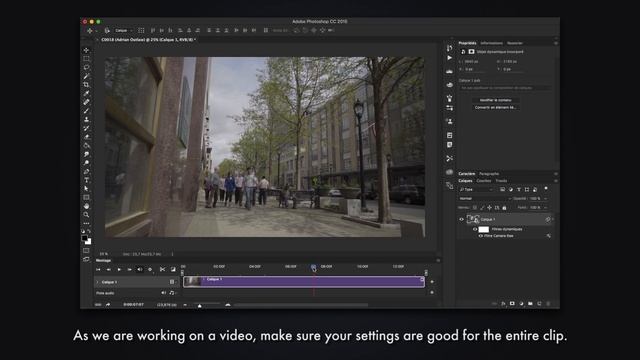The height and width of the screenshot is (360, 640).
Task: Collapse Calque 1 smart filters arrow
Action: tap(553, 220)
